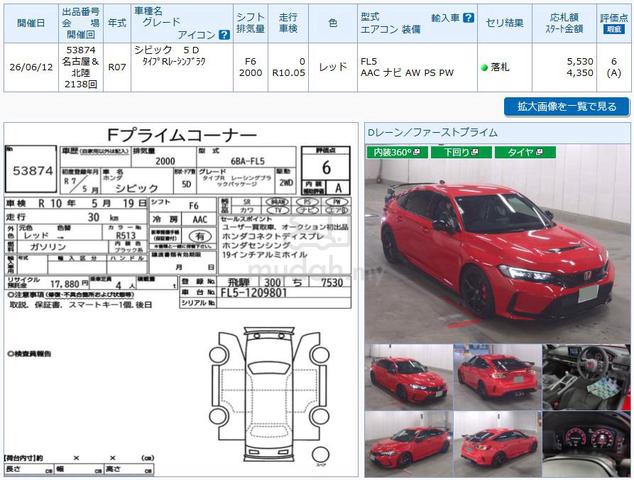Select the 開催日 column header

coord(31,23)
